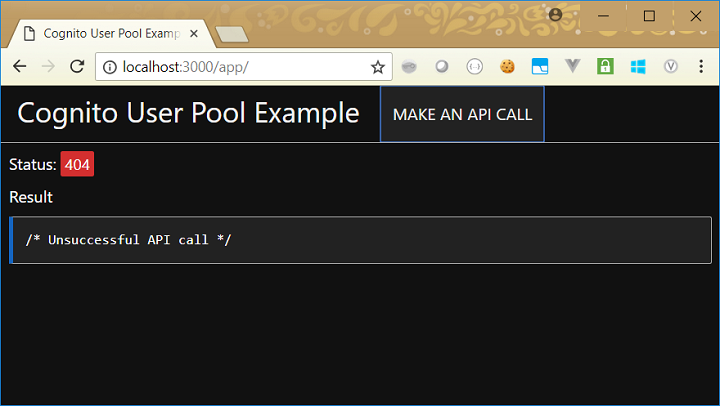720x406 pixels.
Task: Click the Vue devtools extension icon
Action: coord(572,67)
